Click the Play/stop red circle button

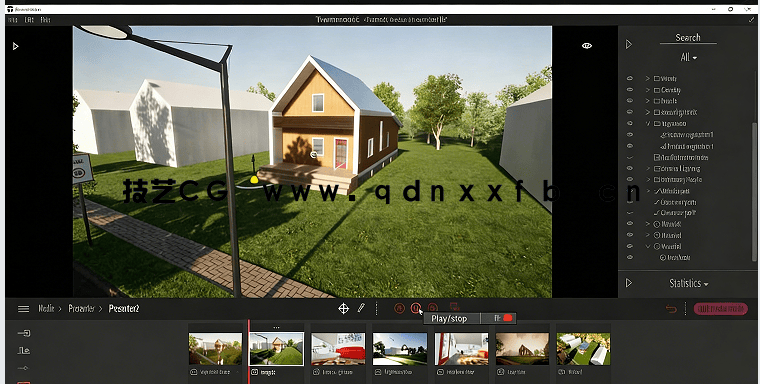415,308
